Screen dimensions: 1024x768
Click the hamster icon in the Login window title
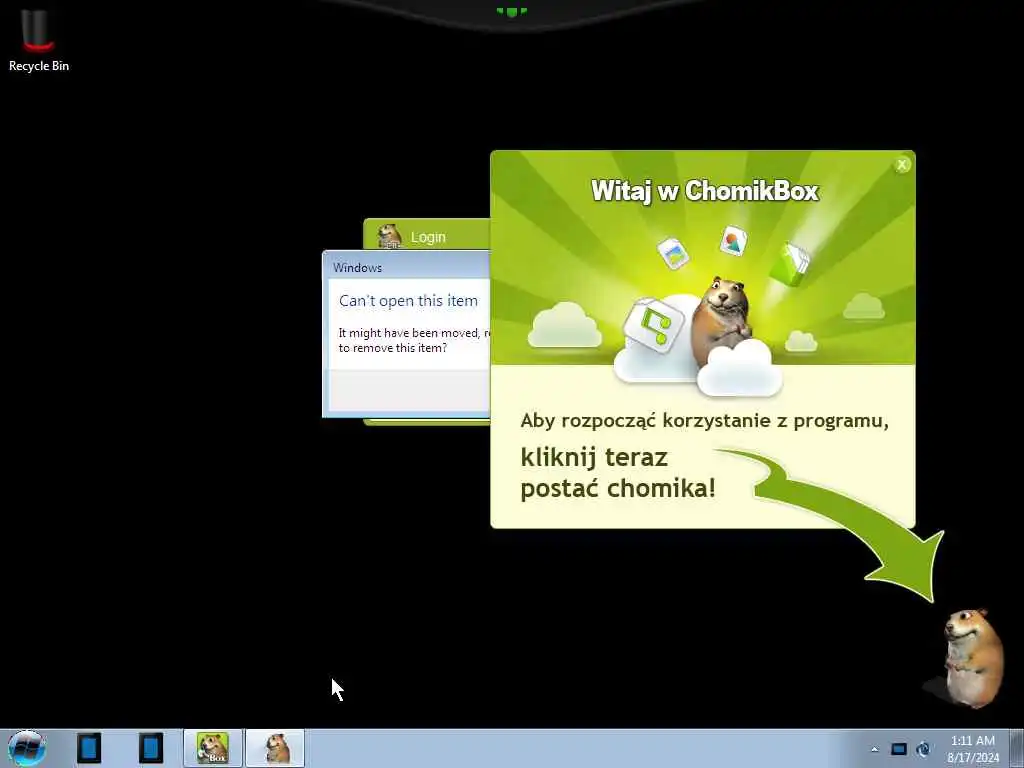click(390, 236)
